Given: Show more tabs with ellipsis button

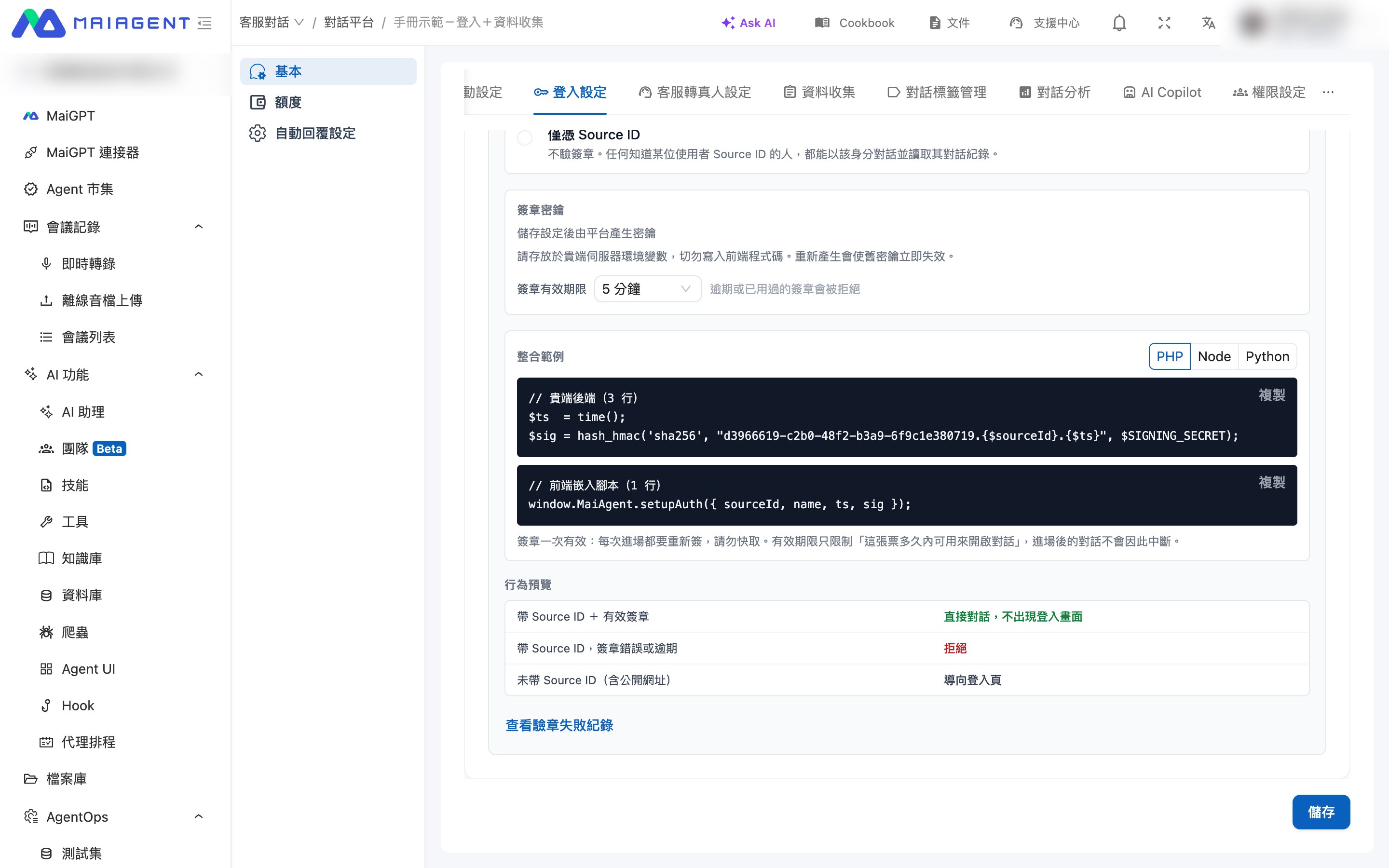Looking at the screenshot, I should [1328, 92].
